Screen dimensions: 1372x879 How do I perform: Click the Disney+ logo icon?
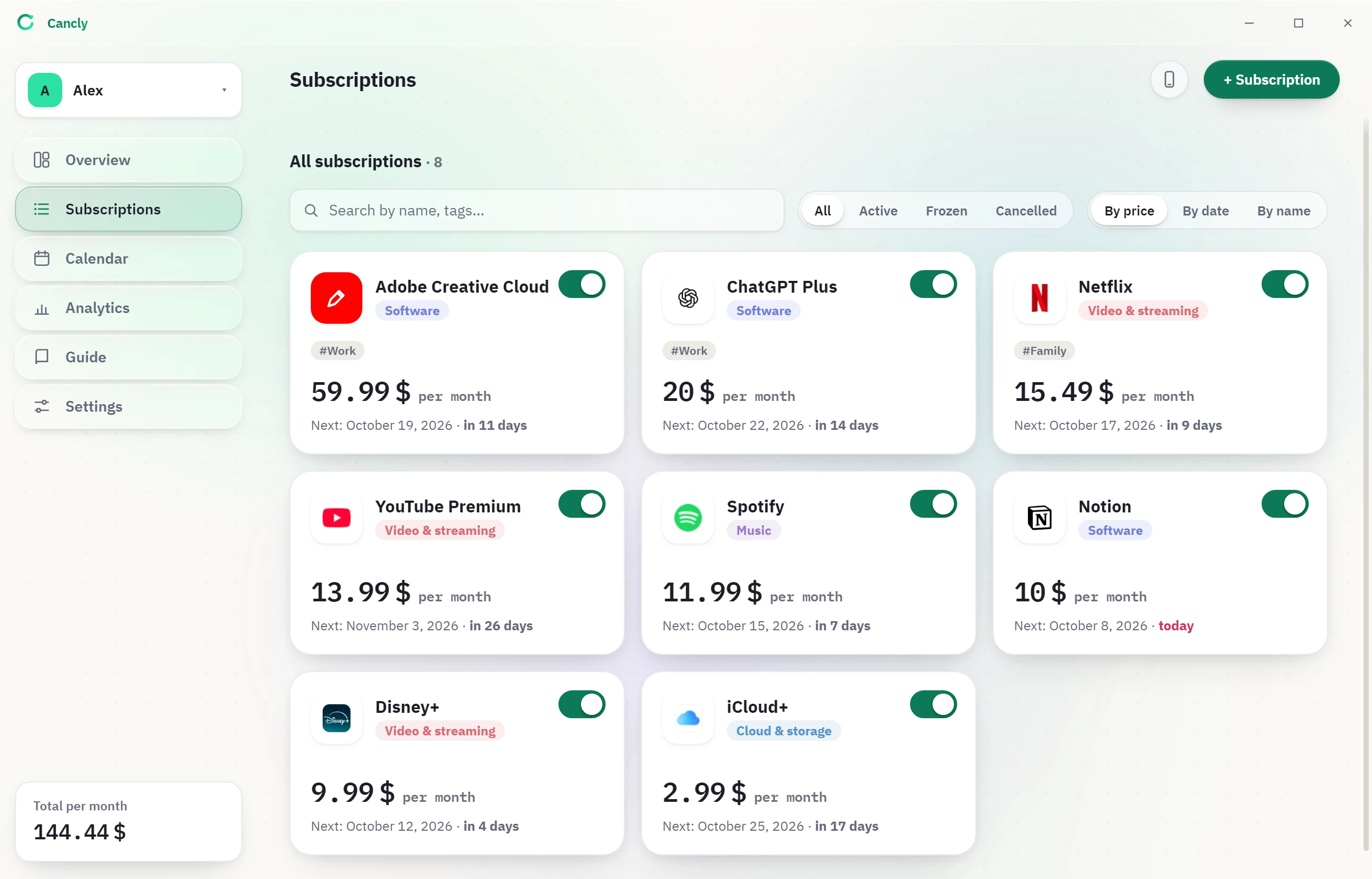(x=336, y=718)
